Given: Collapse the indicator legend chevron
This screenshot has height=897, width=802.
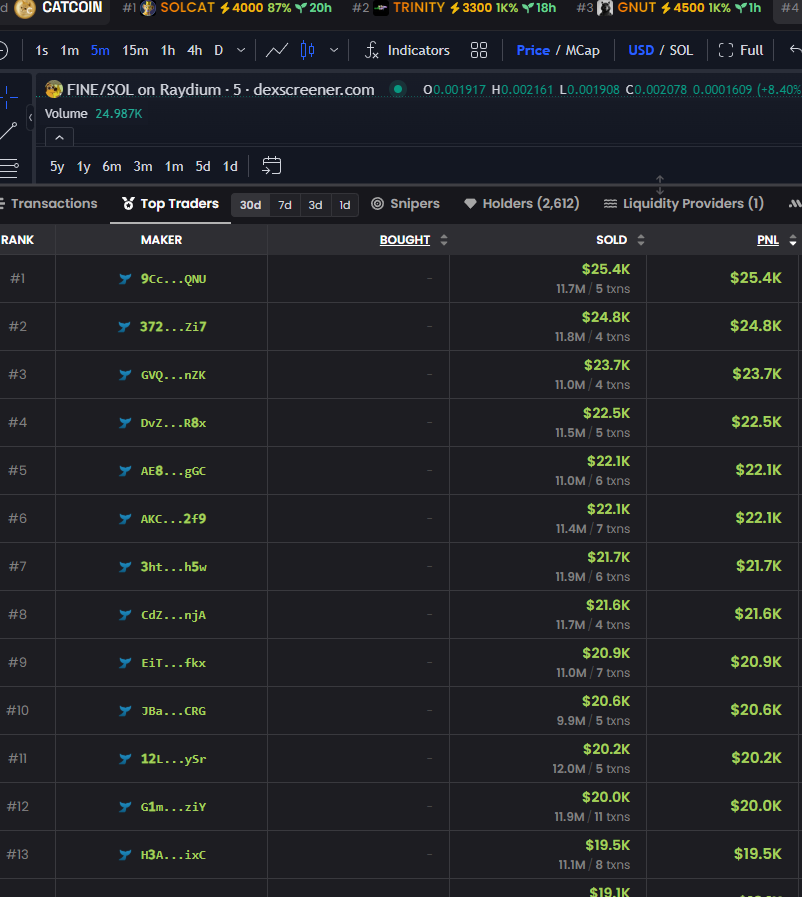Looking at the screenshot, I should [59, 137].
